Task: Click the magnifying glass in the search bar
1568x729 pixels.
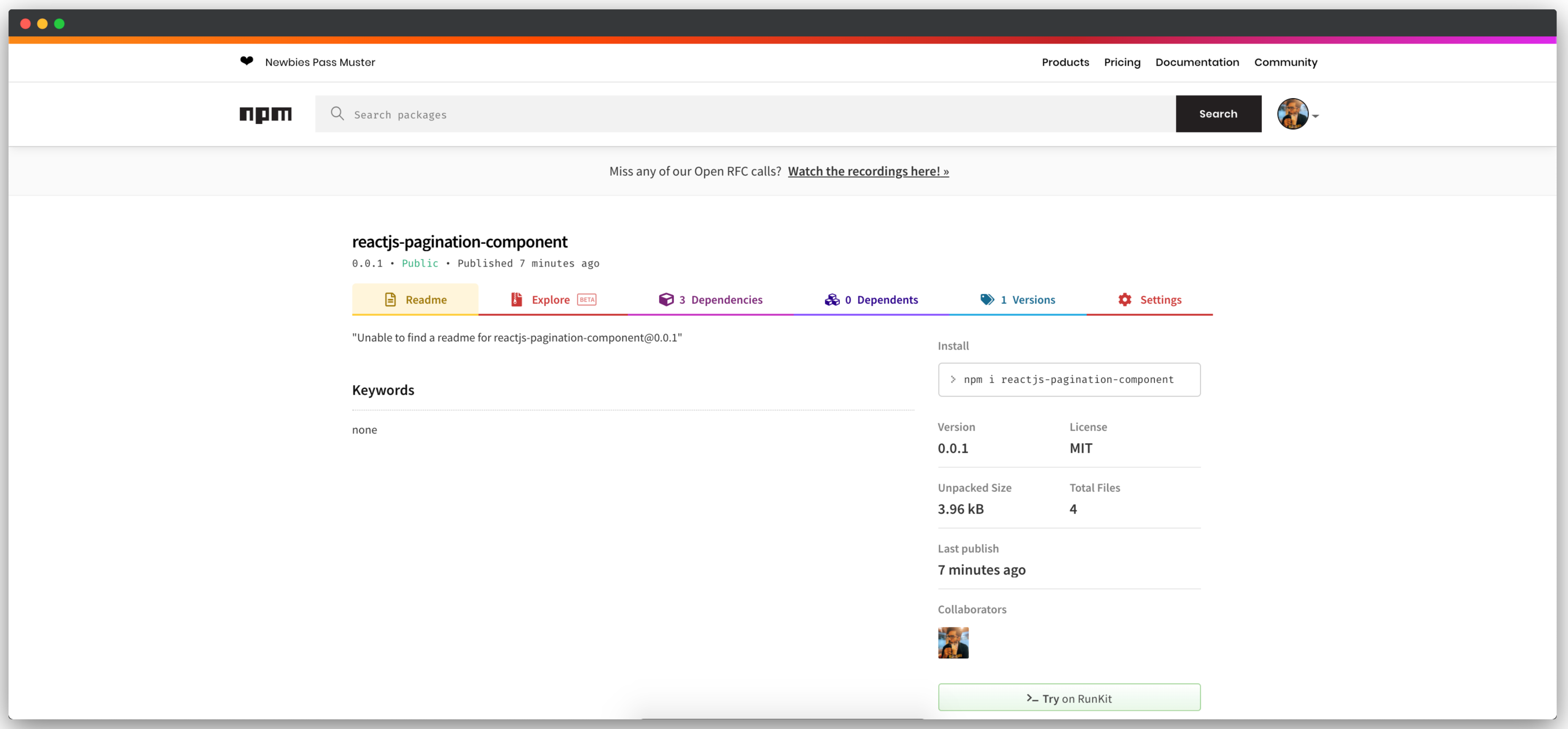Action: (337, 114)
